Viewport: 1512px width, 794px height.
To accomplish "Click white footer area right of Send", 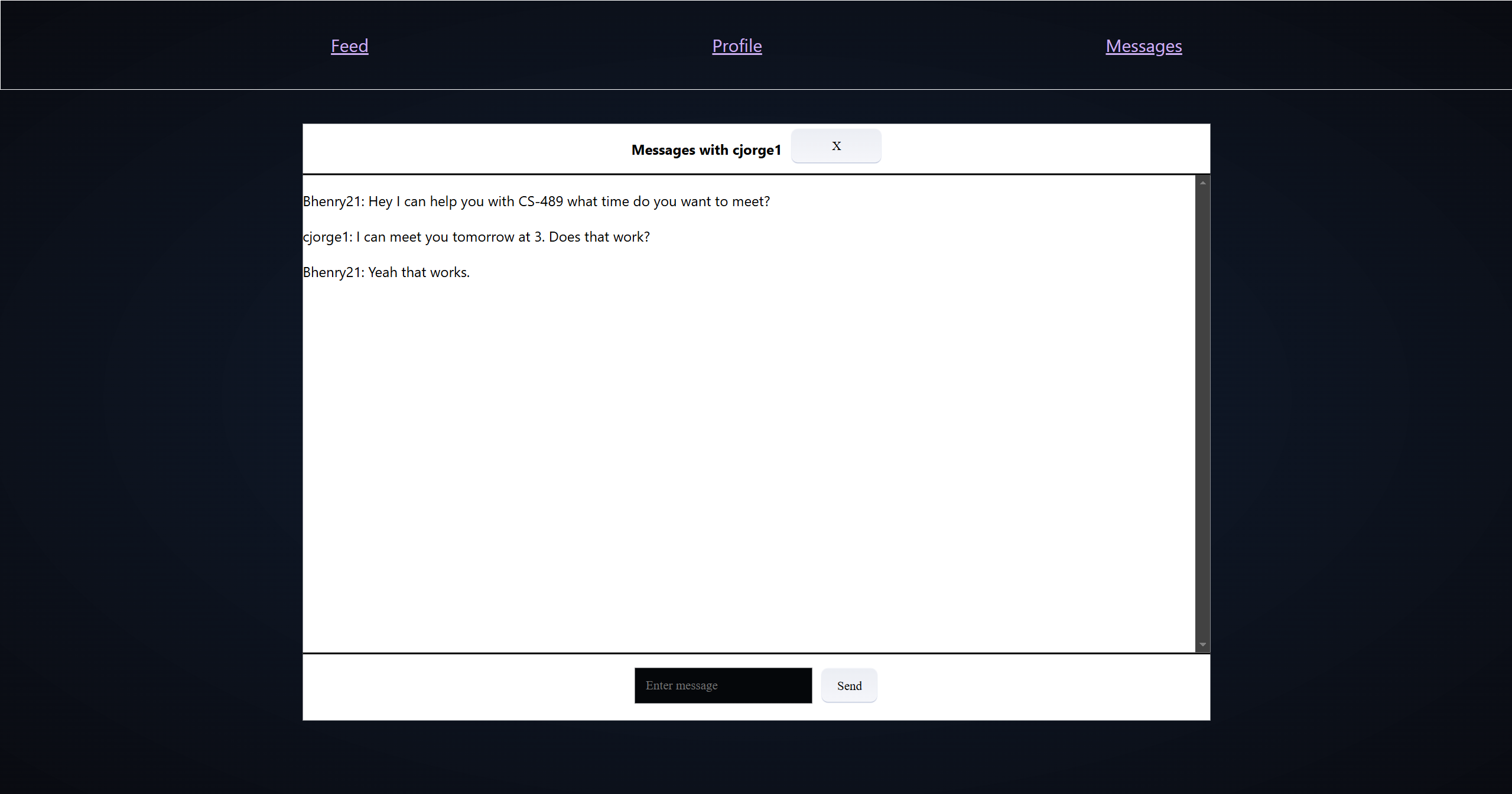I will pos(1040,686).
